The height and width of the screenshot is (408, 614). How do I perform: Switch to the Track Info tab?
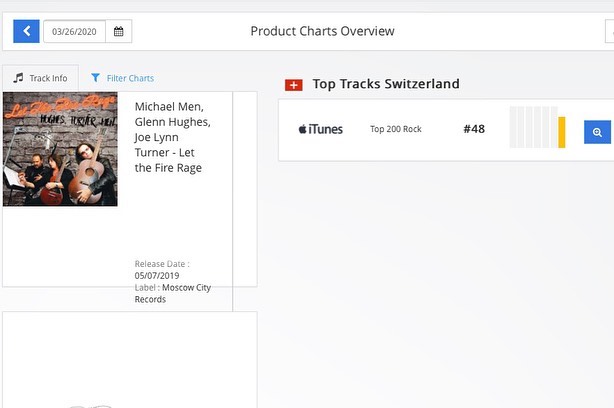[x=41, y=77]
